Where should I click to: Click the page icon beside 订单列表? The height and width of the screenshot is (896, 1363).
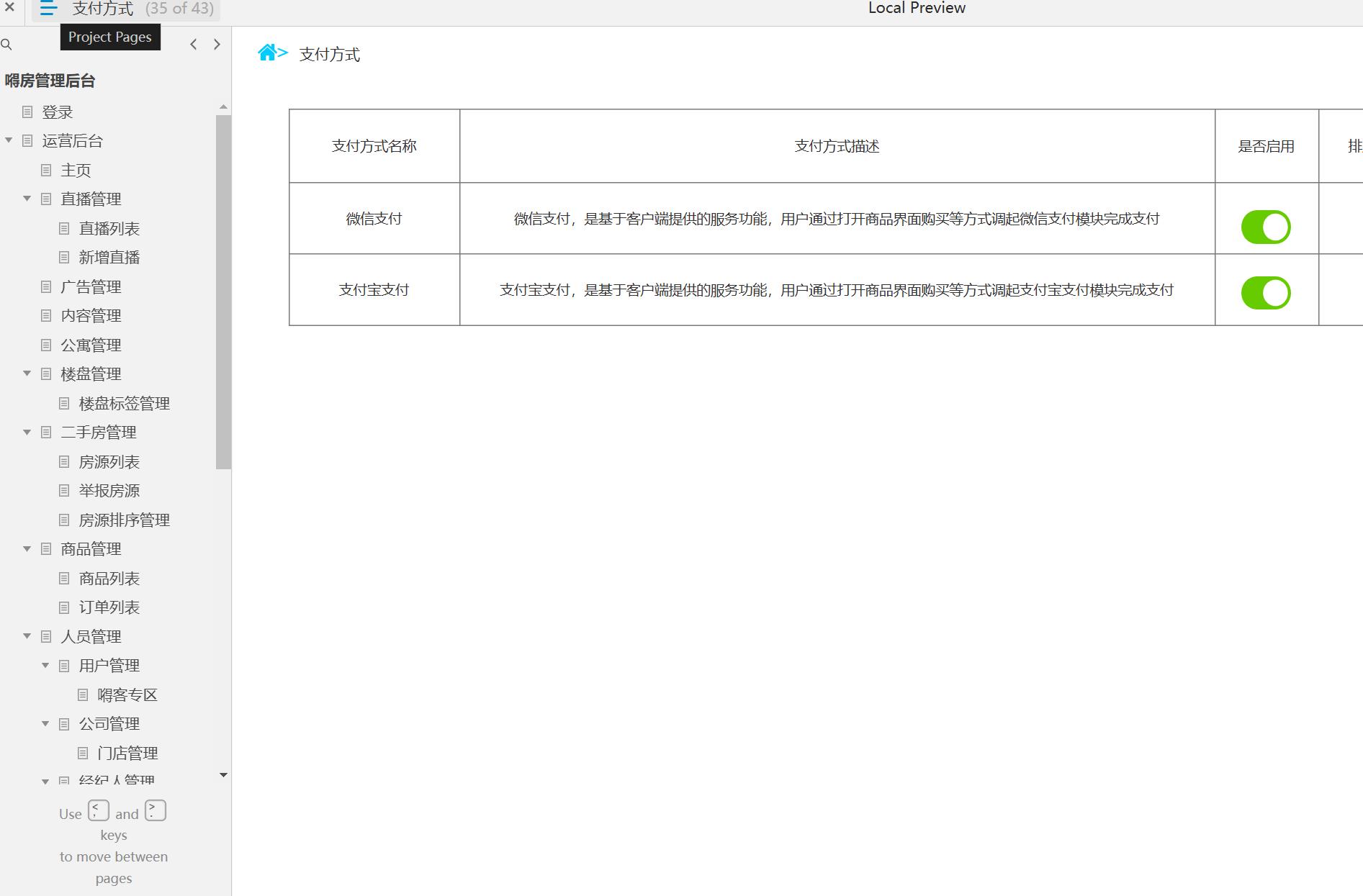[64, 607]
